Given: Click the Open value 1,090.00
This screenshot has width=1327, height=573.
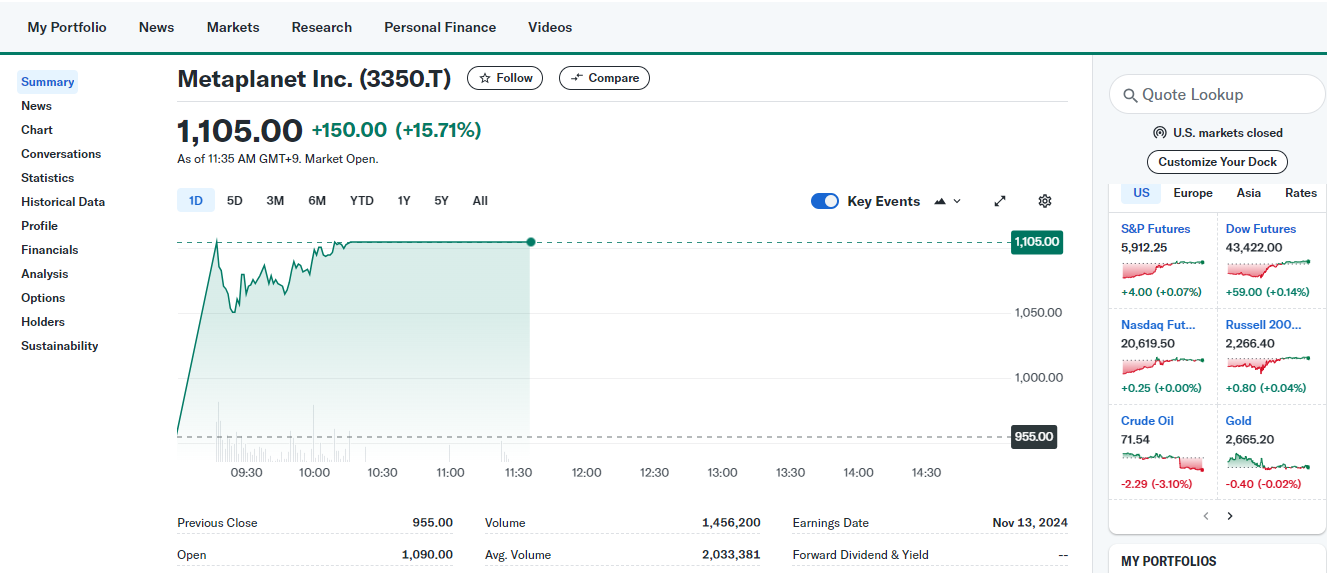Looking at the screenshot, I should [427, 555].
